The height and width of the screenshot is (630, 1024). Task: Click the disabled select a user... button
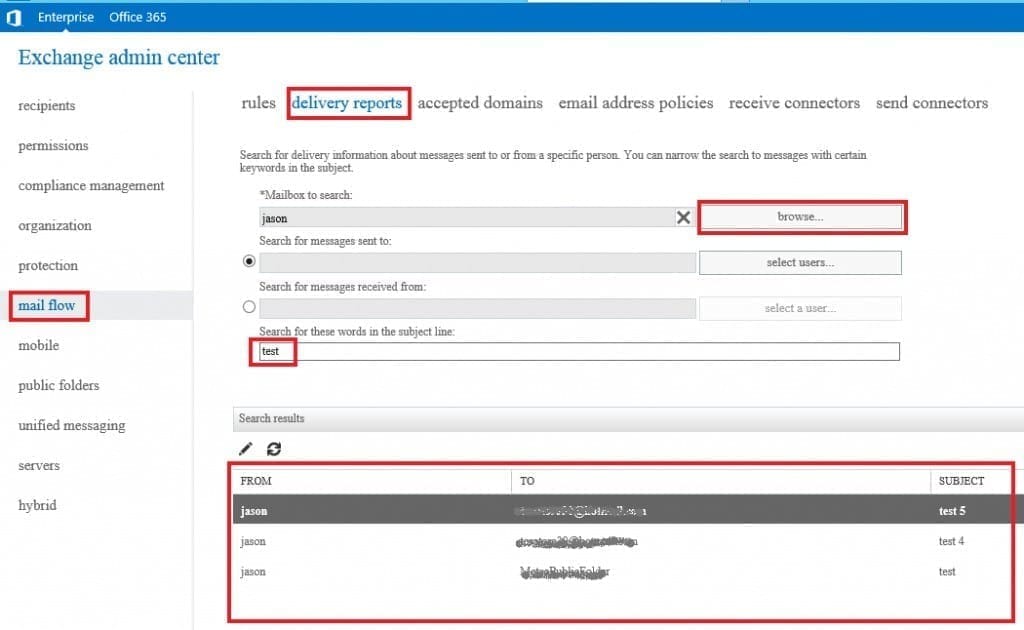[x=801, y=308]
